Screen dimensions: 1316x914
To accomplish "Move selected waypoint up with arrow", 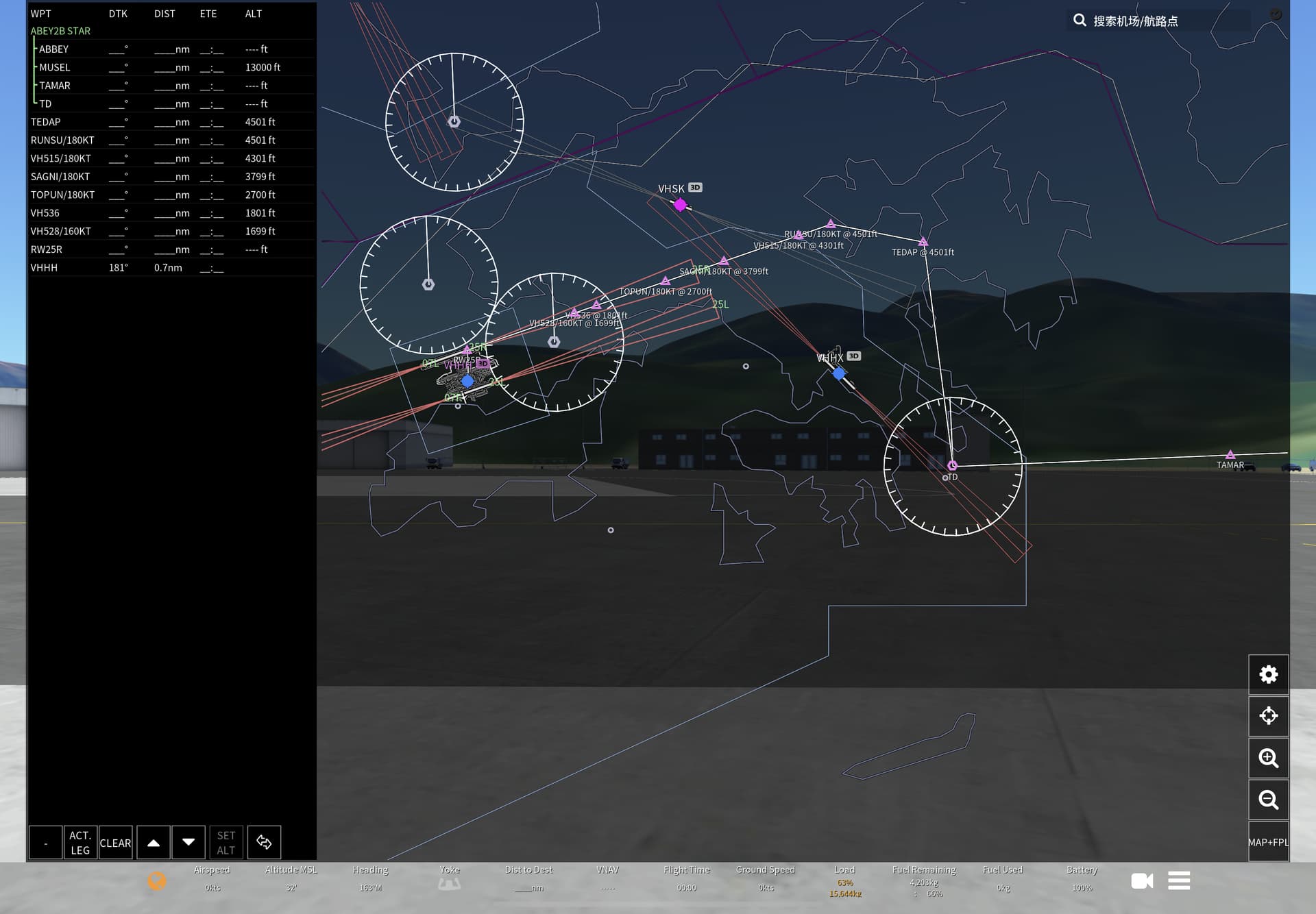I will [154, 843].
